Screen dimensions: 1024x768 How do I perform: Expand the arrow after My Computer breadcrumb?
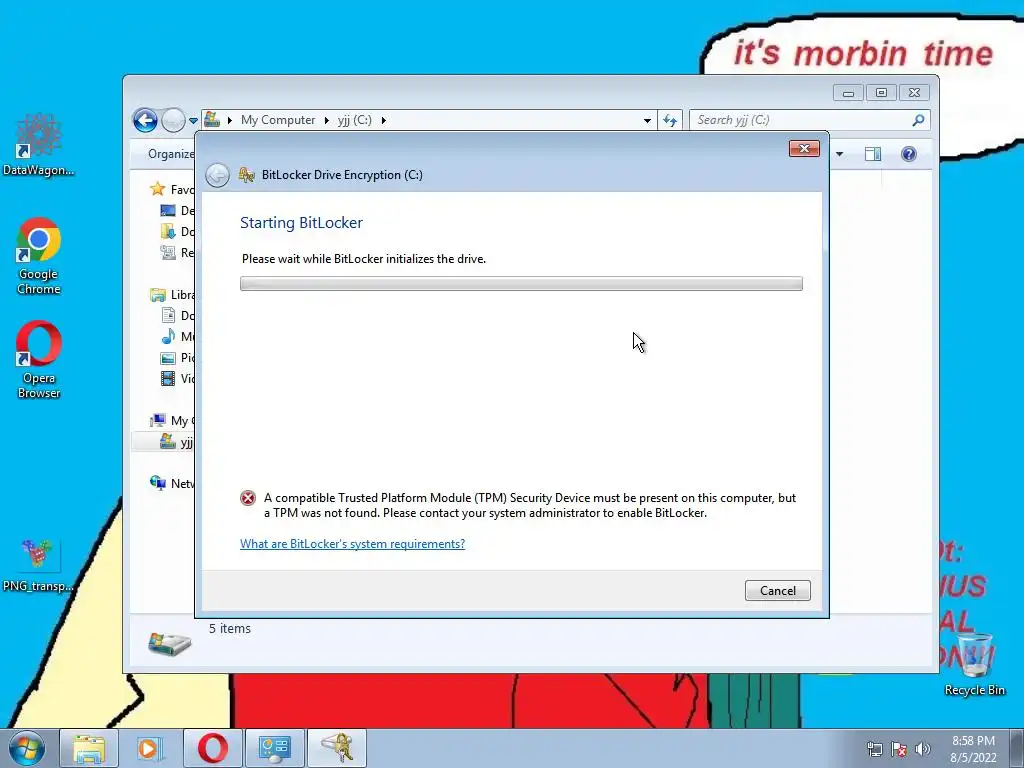(x=327, y=120)
